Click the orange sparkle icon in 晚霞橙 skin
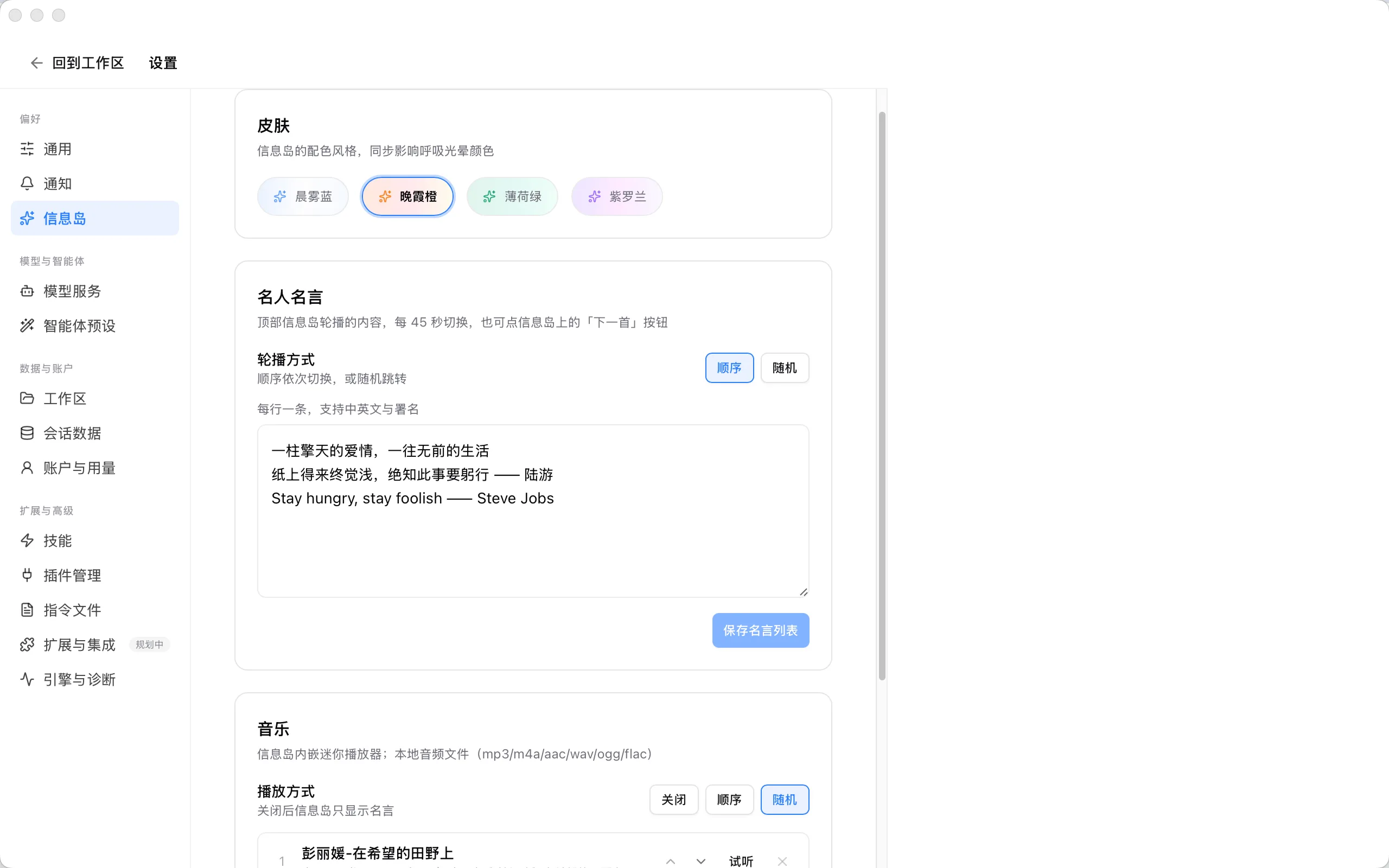Image resolution: width=1389 pixels, height=868 pixels. [385, 196]
